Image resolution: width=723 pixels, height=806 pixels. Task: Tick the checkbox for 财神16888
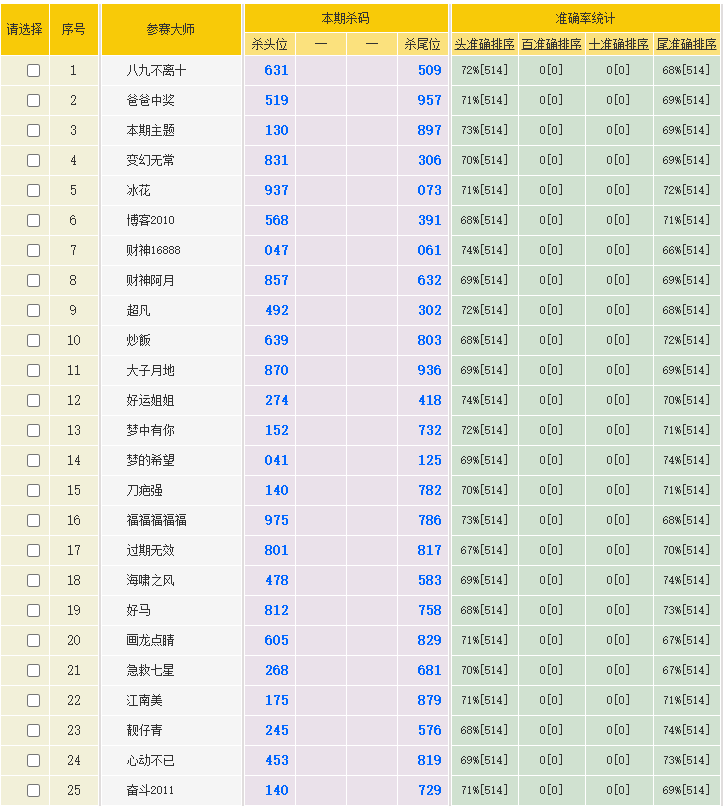(x=33, y=251)
